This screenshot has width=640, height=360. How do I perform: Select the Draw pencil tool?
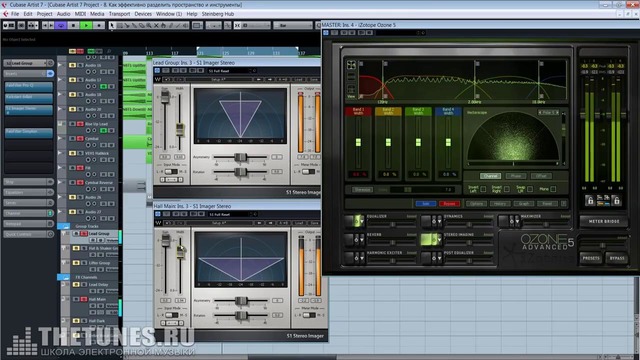click(x=171, y=25)
